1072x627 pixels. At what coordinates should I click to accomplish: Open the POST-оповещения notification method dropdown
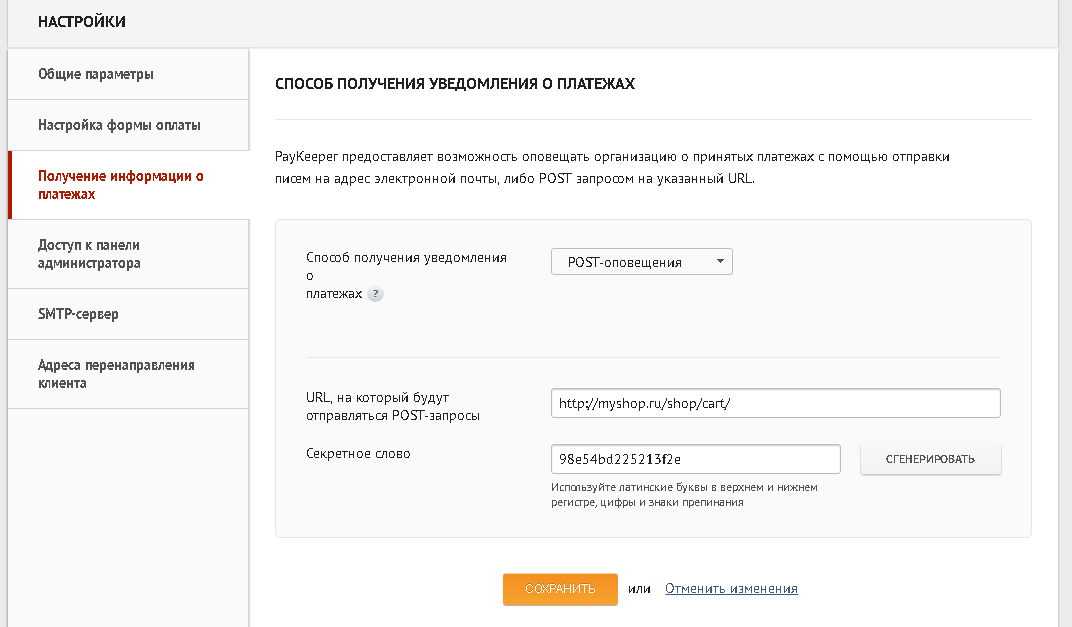(641, 262)
